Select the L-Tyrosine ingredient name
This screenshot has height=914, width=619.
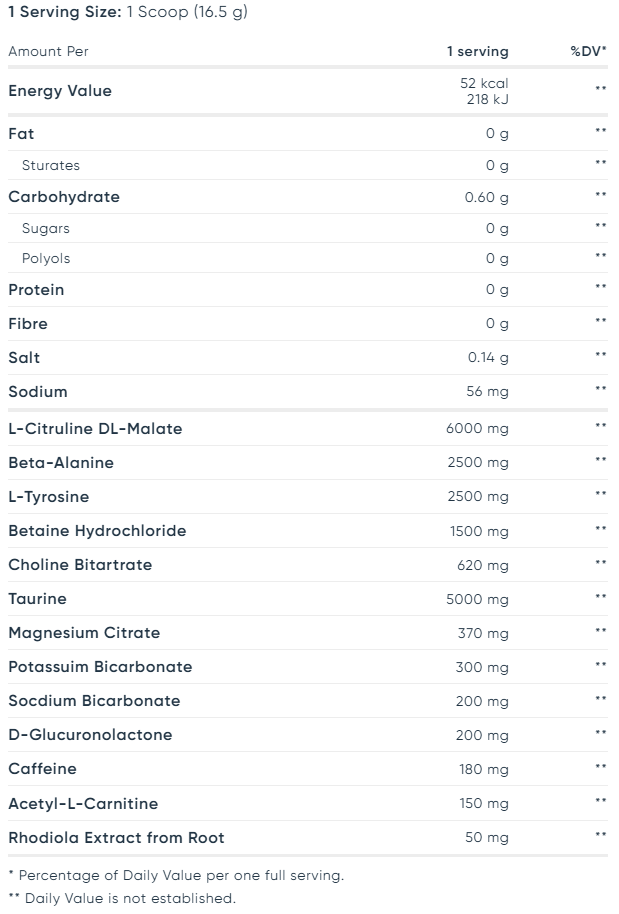click(49, 497)
